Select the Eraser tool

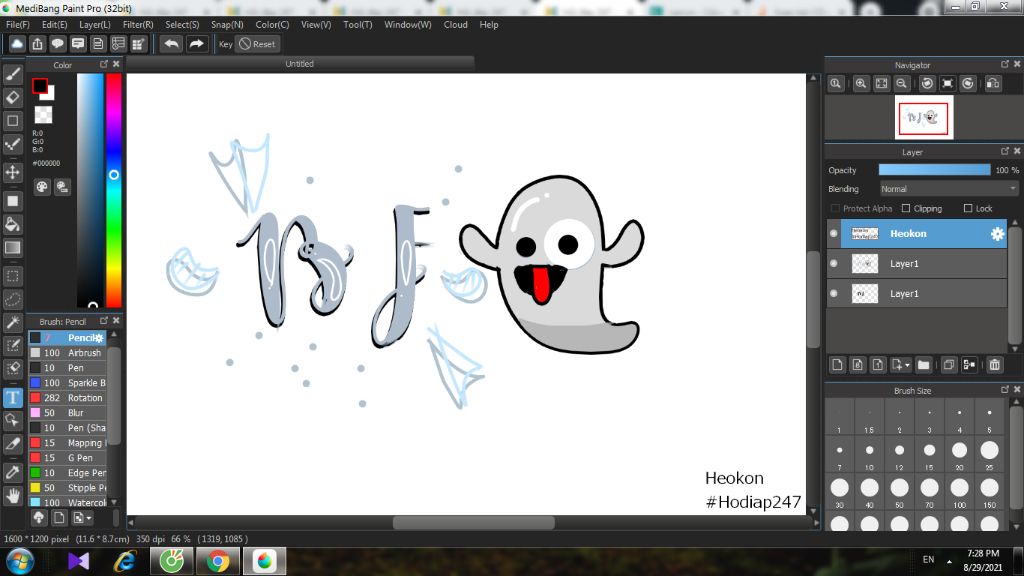click(x=12, y=97)
